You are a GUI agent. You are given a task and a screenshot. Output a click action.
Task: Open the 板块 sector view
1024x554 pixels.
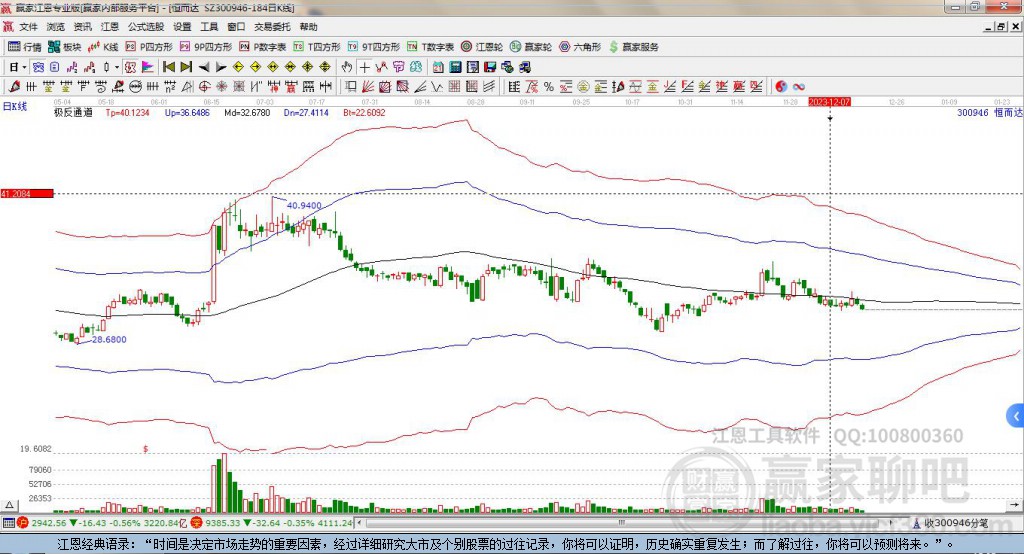click(x=65, y=47)
